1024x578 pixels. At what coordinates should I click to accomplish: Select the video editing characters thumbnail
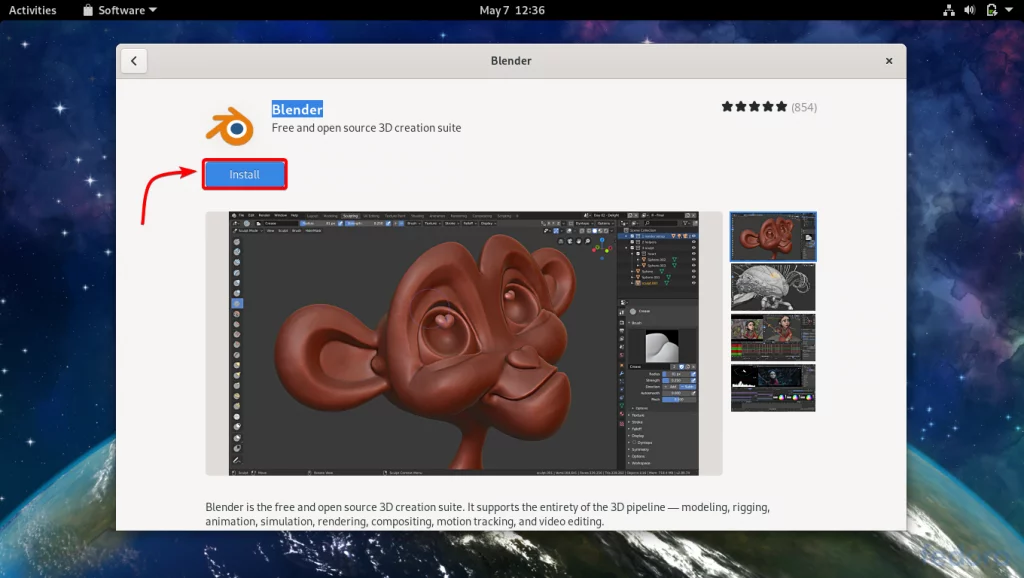point(773,338)
